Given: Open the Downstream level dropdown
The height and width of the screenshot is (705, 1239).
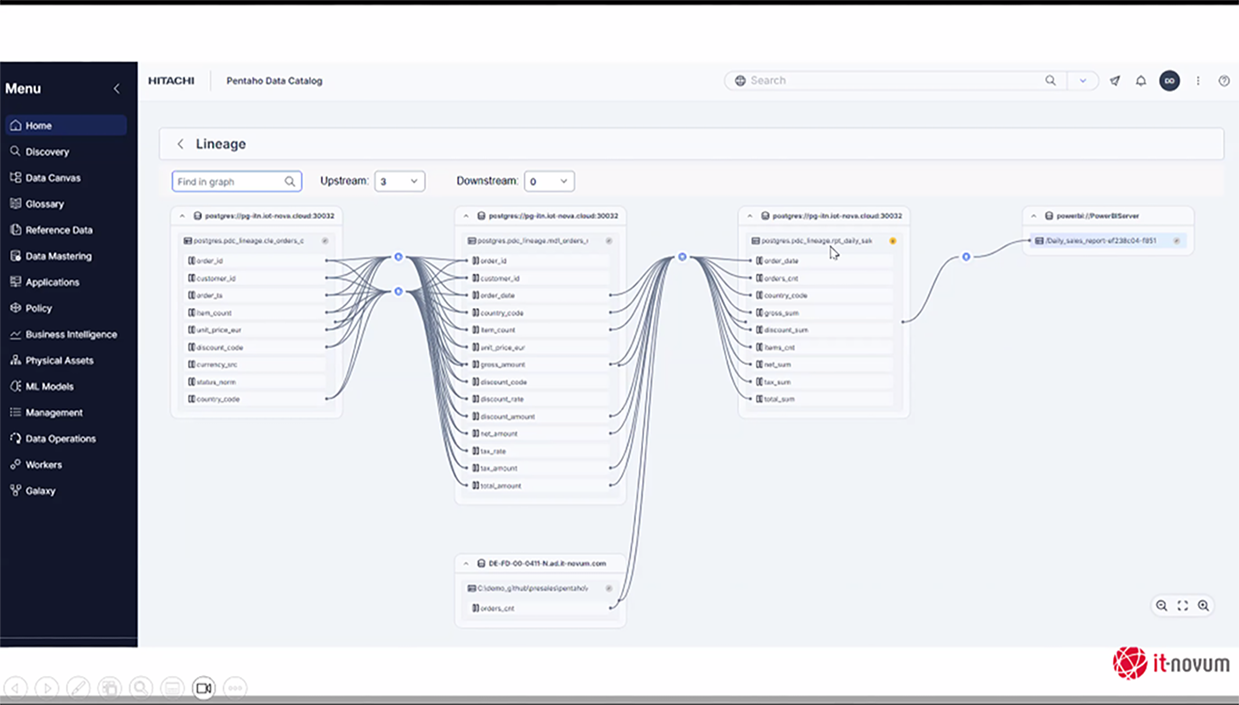Looking at the screenshot, I should (x=549, y=181).
